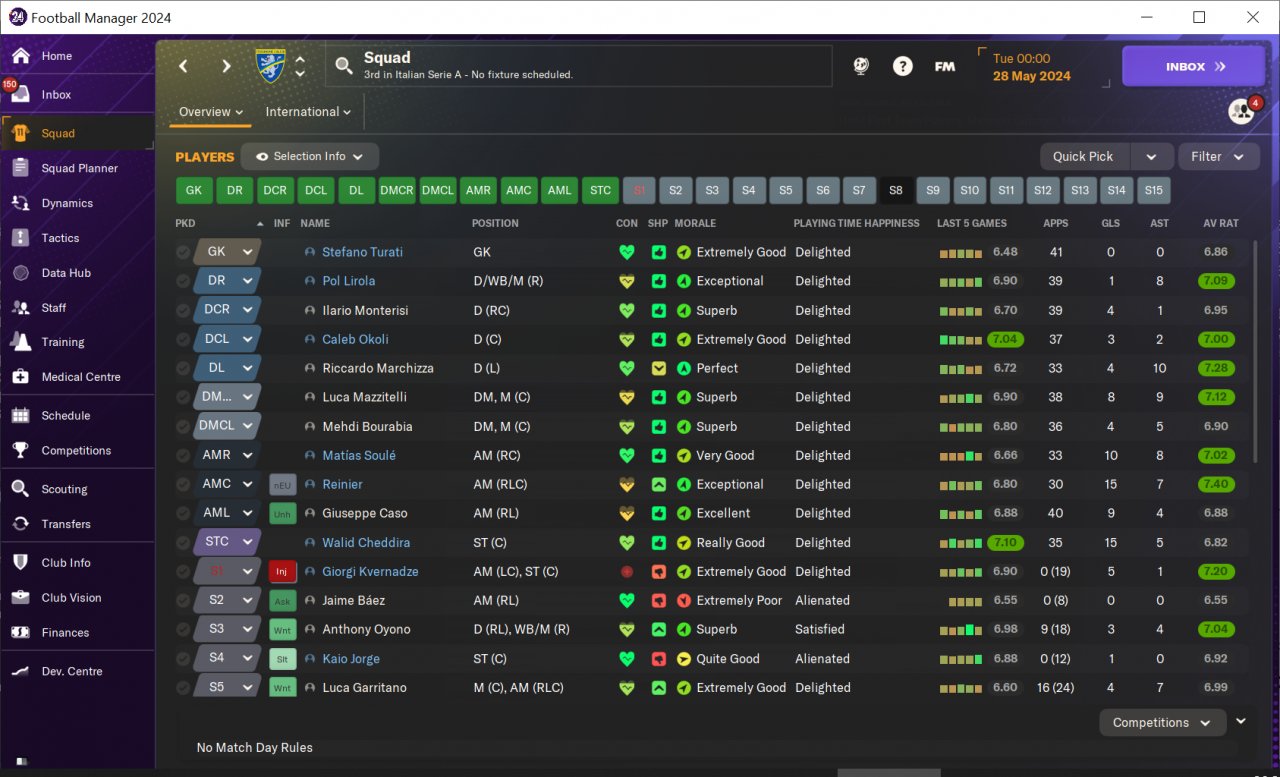The height and width of the screenshot is (777, 1280).
Task: Open Kaio Jorge's player profile
Action: coord(351,659)
